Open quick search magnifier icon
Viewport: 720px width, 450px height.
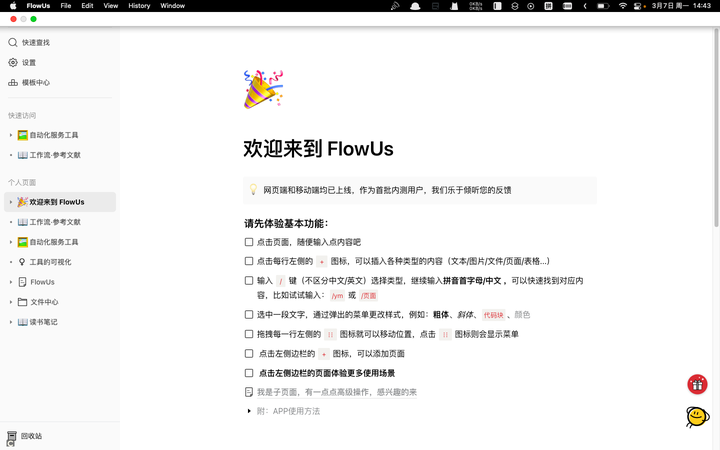click(x=13, y=43)
